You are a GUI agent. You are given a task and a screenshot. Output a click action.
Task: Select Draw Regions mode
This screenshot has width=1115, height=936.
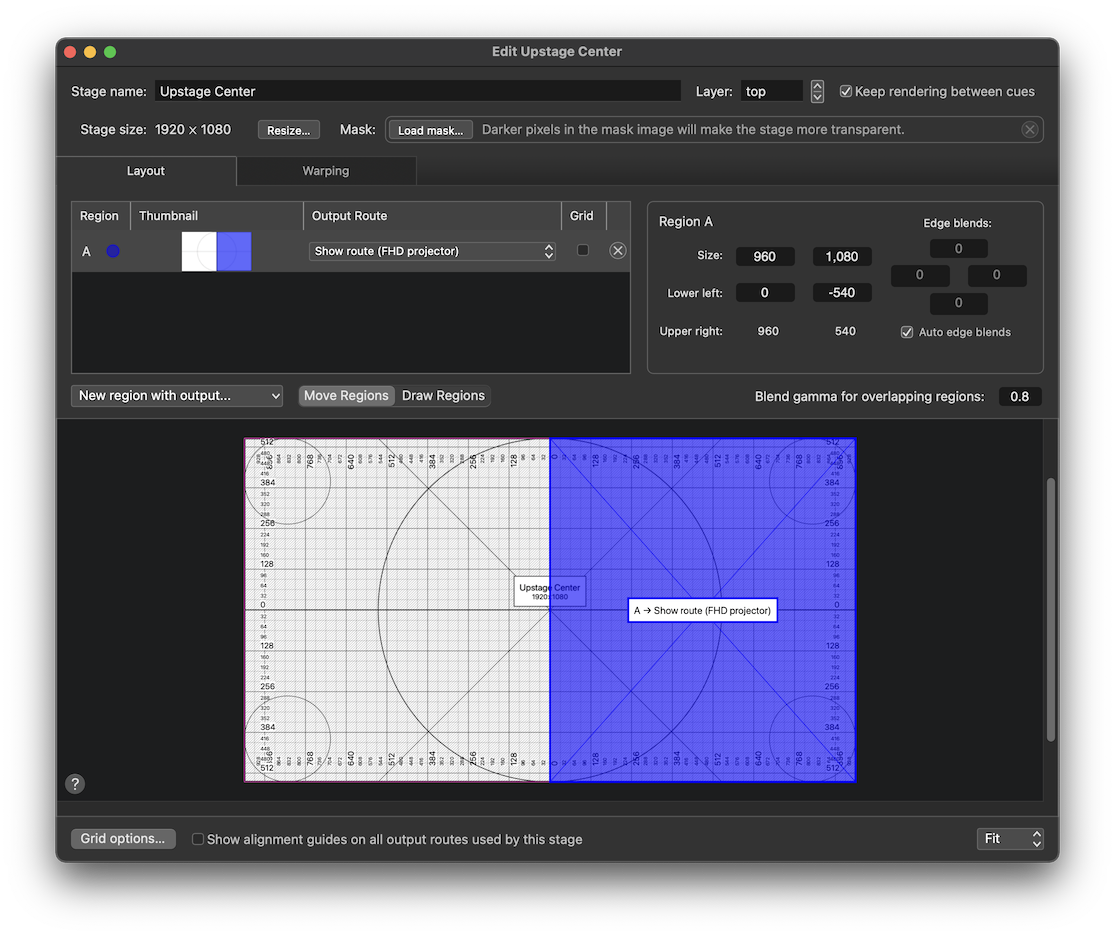[x=443, y=396]
